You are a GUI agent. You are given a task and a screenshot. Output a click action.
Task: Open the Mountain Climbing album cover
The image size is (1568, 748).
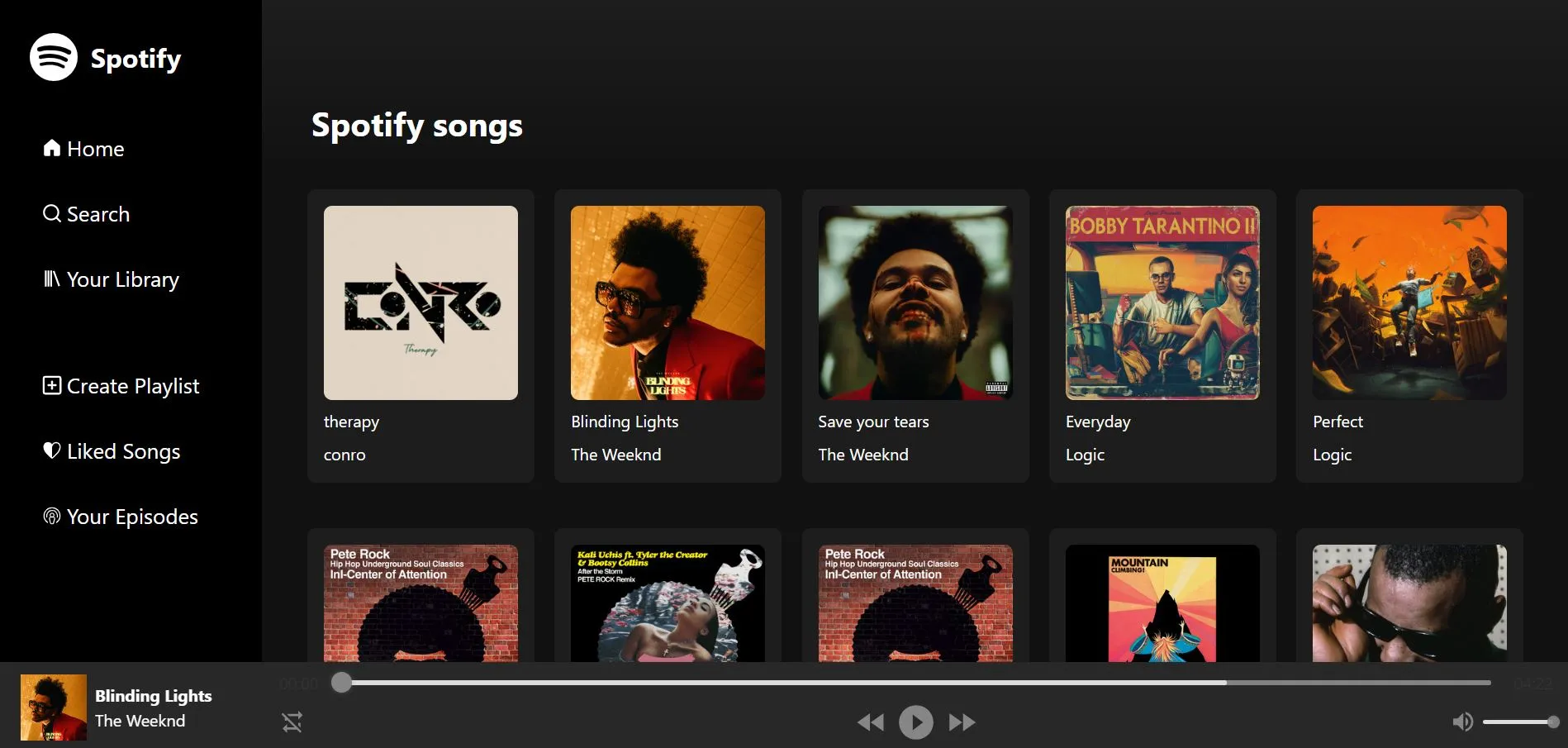[x=1162, y=603]
